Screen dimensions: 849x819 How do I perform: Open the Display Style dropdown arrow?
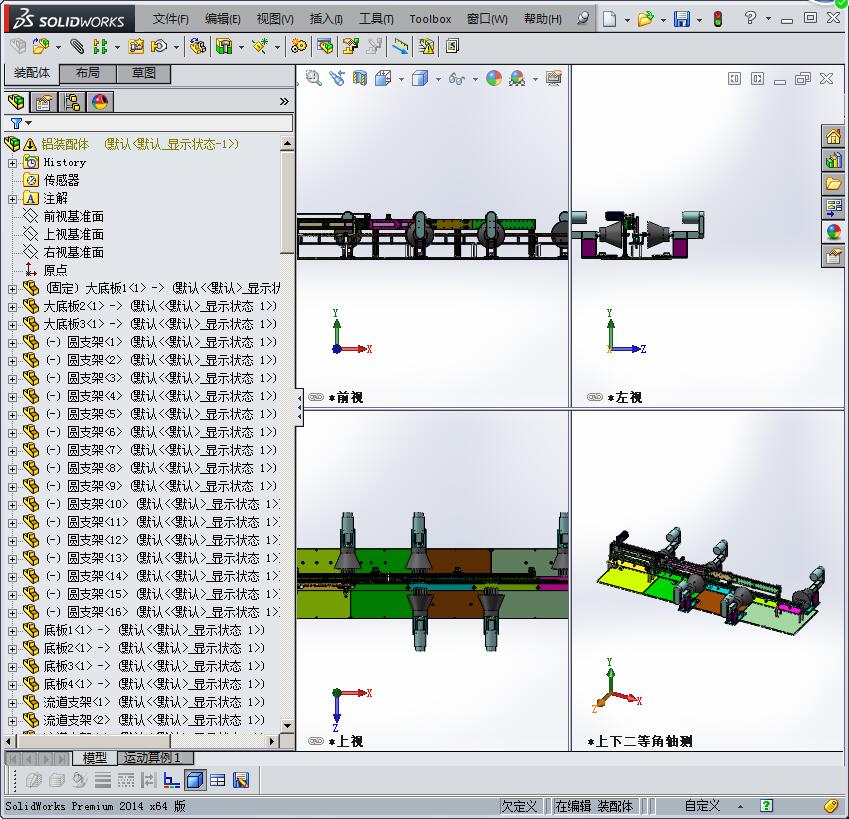pyautogui.click(x=437, y=80)
